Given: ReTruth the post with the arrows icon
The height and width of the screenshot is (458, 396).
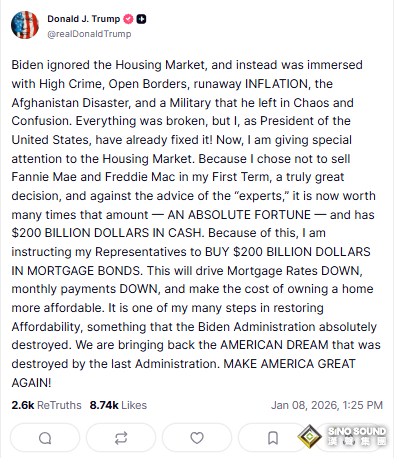Looking at the screenshot, I should [121, 438].
